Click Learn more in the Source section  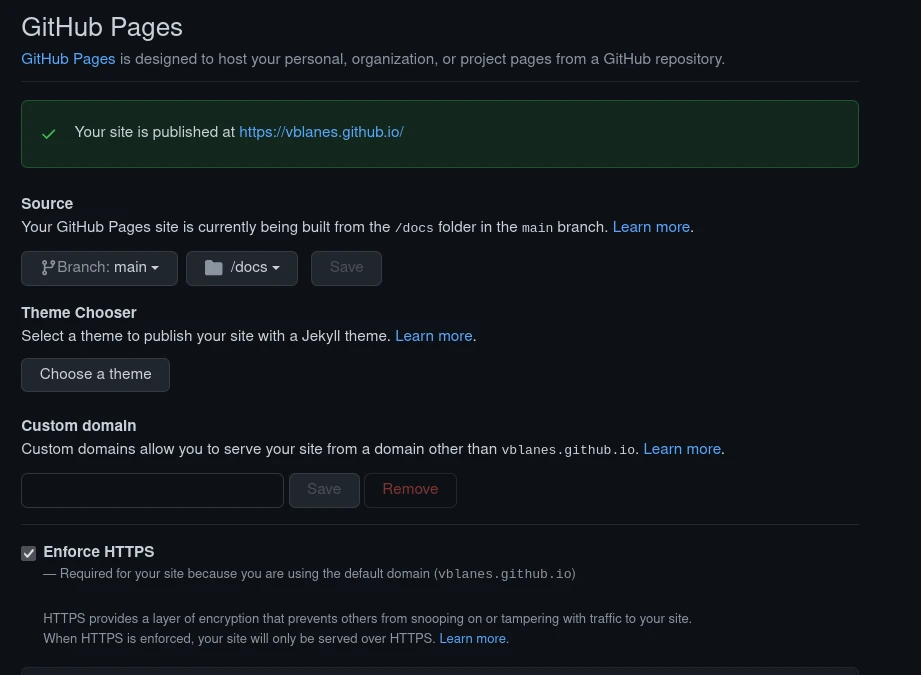click(x=651, y=227)
